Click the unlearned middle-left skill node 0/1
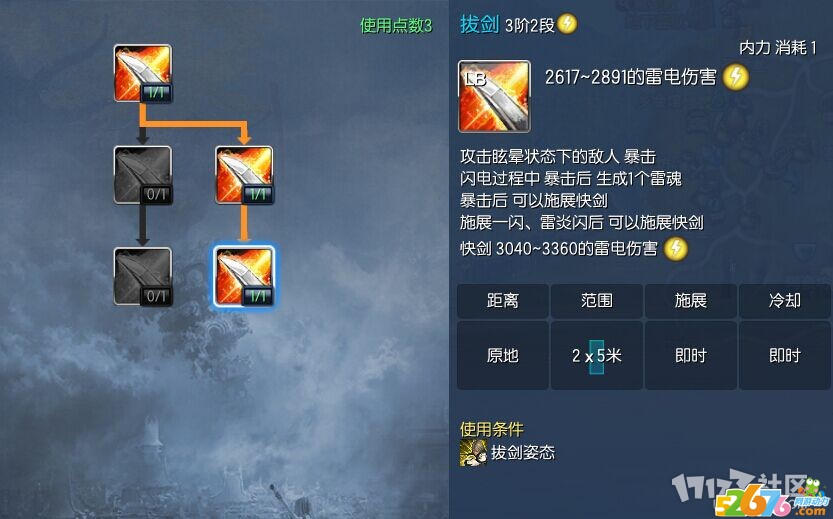 click(142, 175)
